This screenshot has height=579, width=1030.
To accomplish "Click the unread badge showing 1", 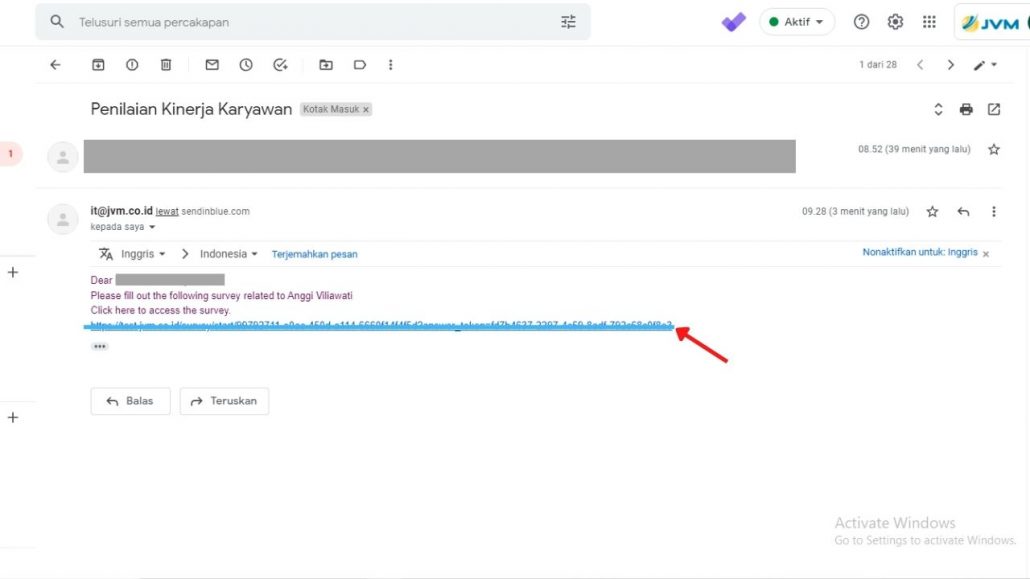I will [11, 154].
